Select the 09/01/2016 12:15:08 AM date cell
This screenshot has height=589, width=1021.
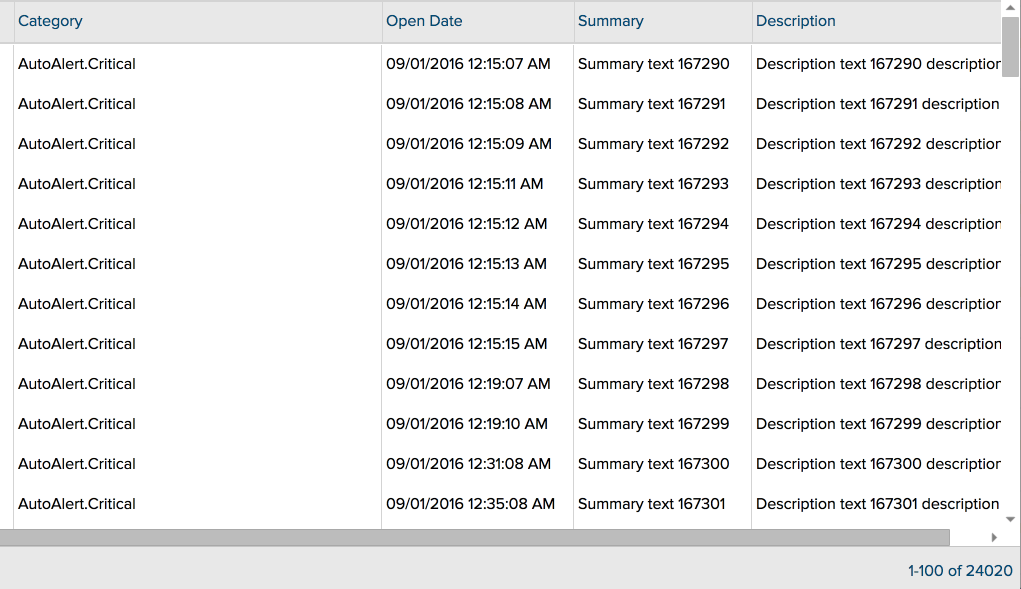click(468, 104)
